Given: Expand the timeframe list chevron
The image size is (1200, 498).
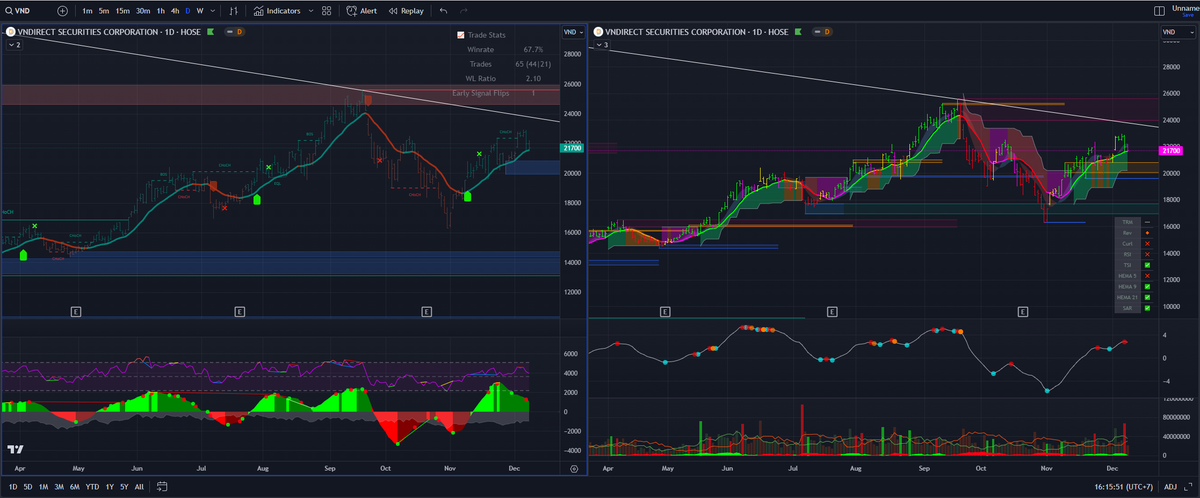Looking at the screenshot, I should [x=213, y=10].
